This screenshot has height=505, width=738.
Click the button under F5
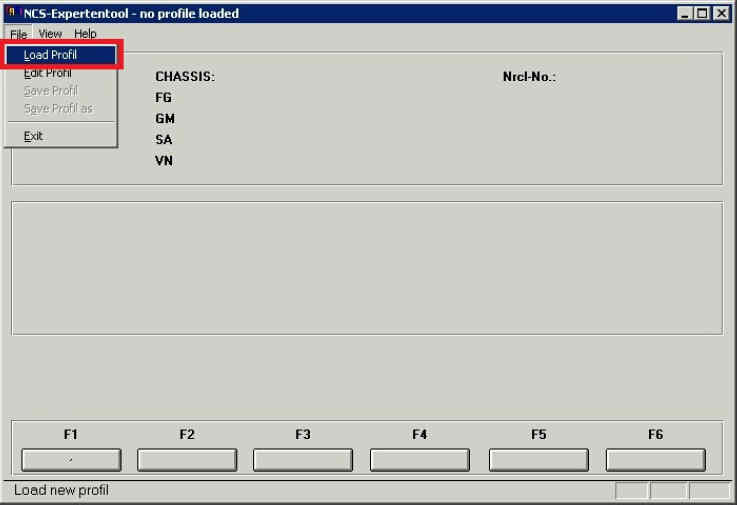click(x=538, y=460)
